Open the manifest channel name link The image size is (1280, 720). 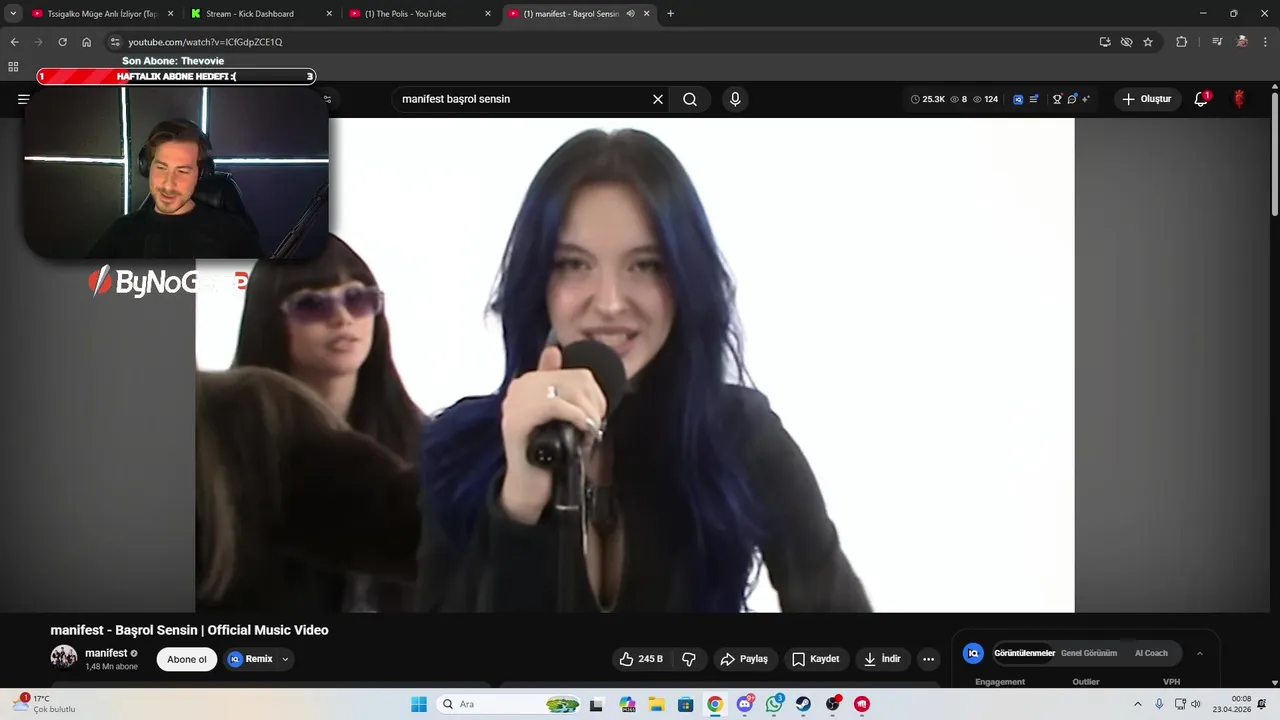[106, 653]
